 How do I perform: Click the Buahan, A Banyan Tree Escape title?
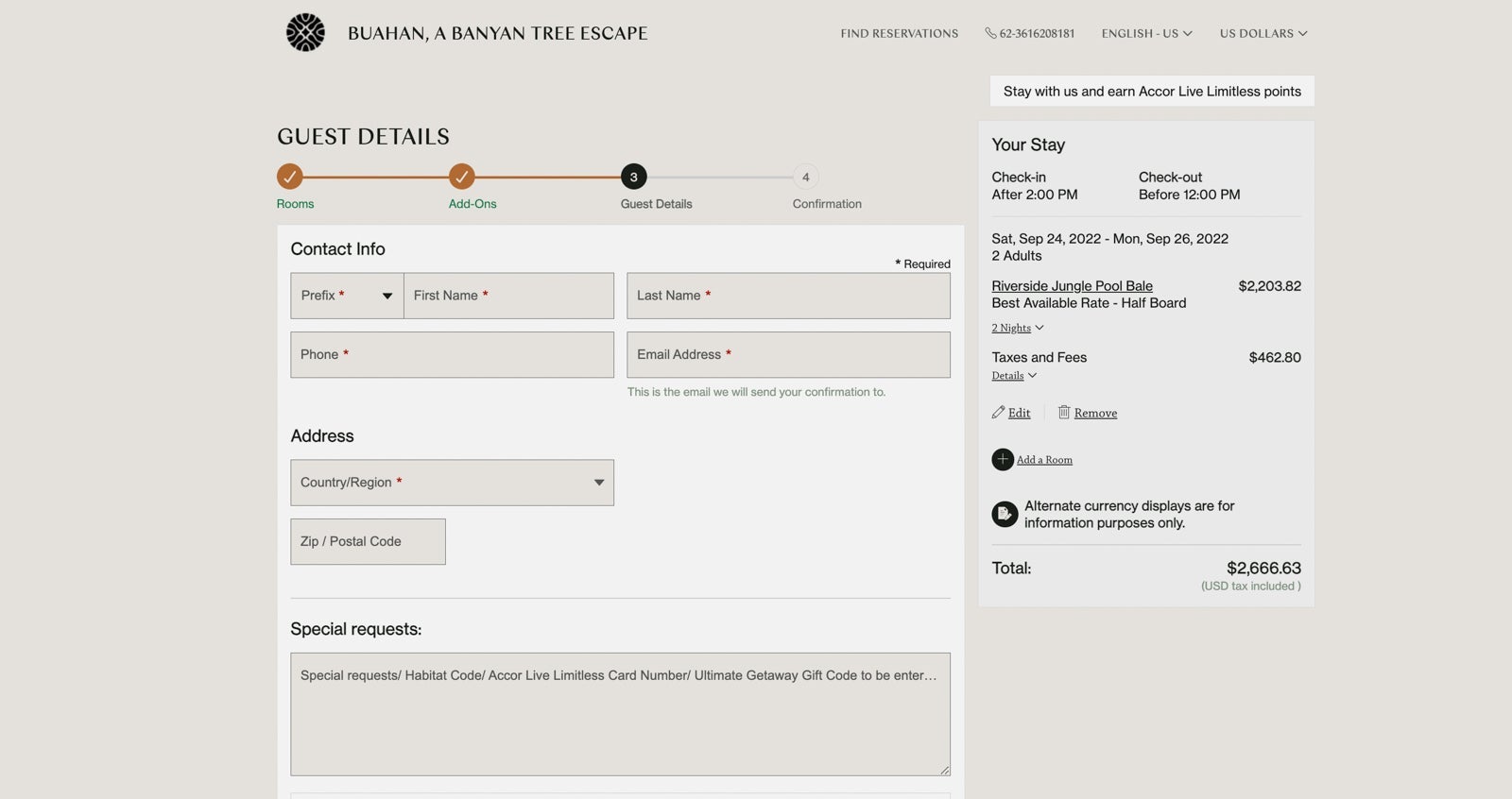497,33
